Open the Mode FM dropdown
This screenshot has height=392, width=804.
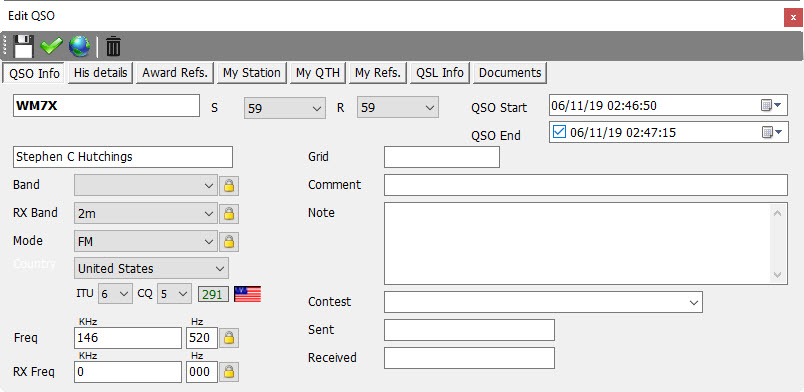209,241
